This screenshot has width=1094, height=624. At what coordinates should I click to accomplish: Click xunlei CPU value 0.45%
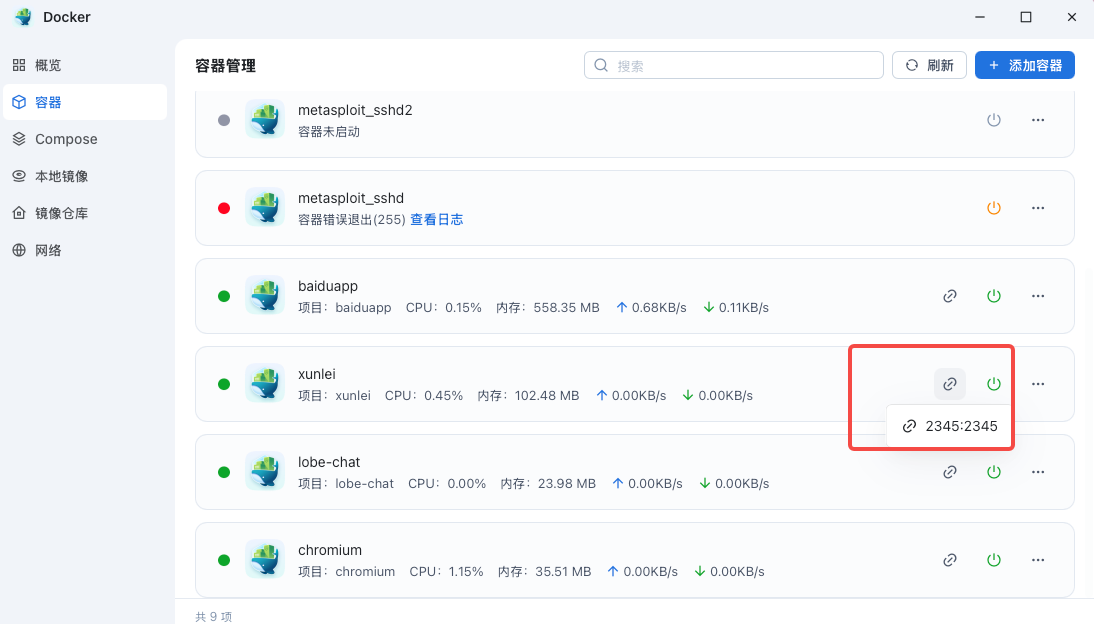[x=444, y=395]
